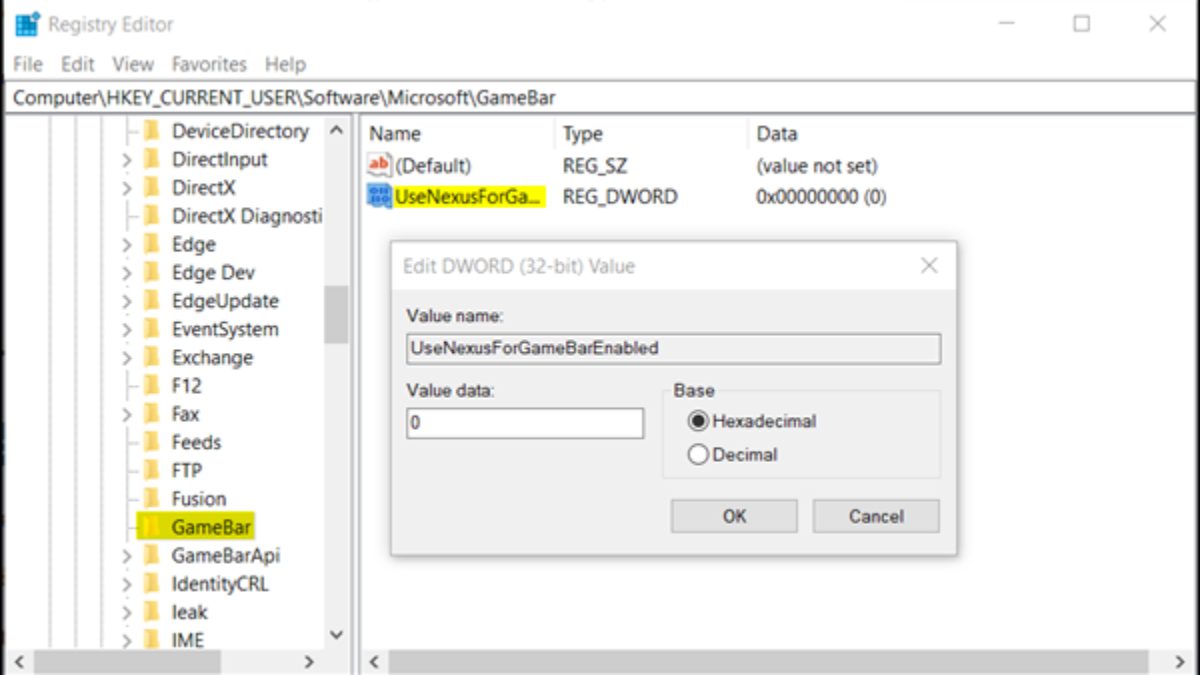Expand the EventSystem key

coord(127,330)
